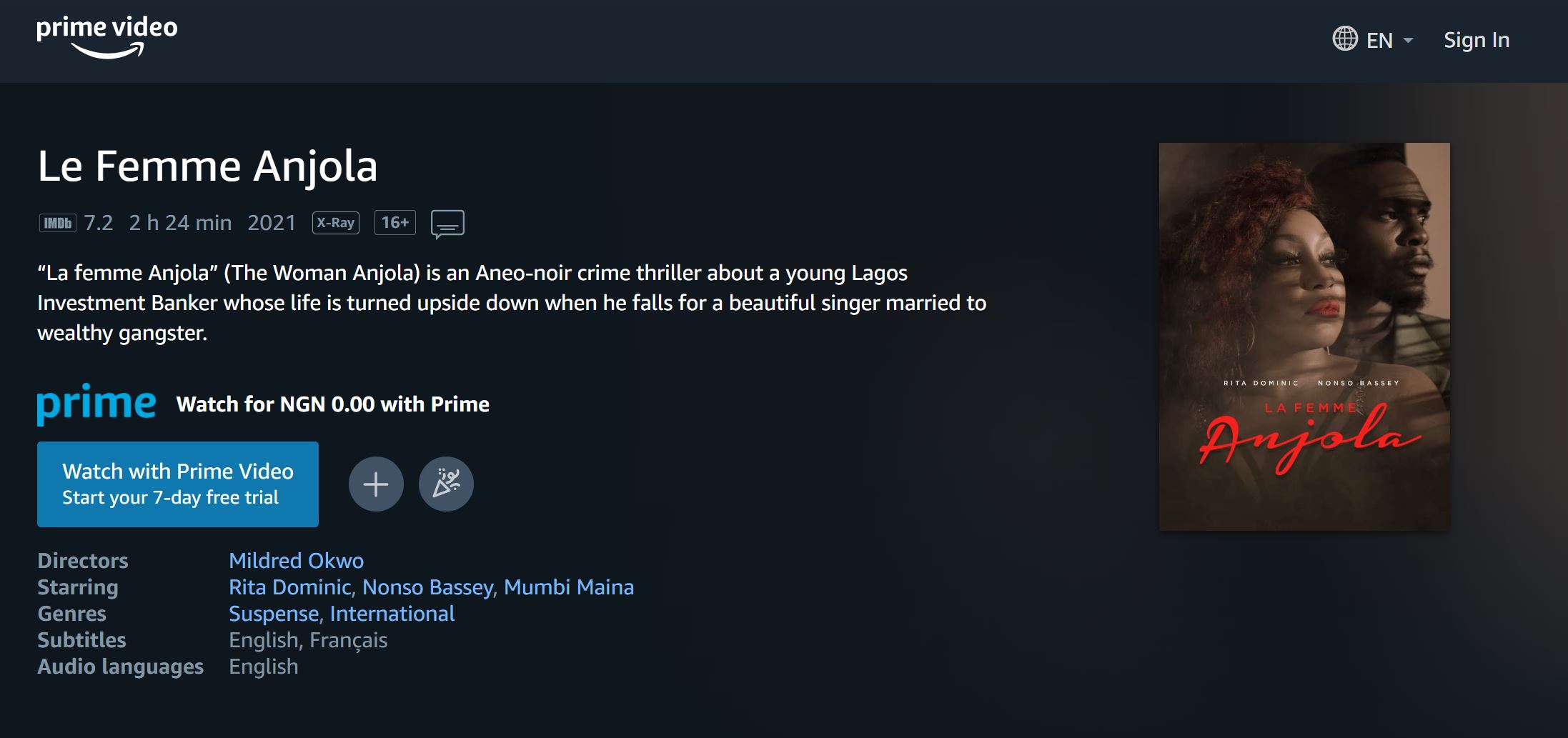Image resolution: width=1568 pixels, height=738 pixels.
Task: Add title to Watchlist with plus icon
Action: [x=376, y=484]
